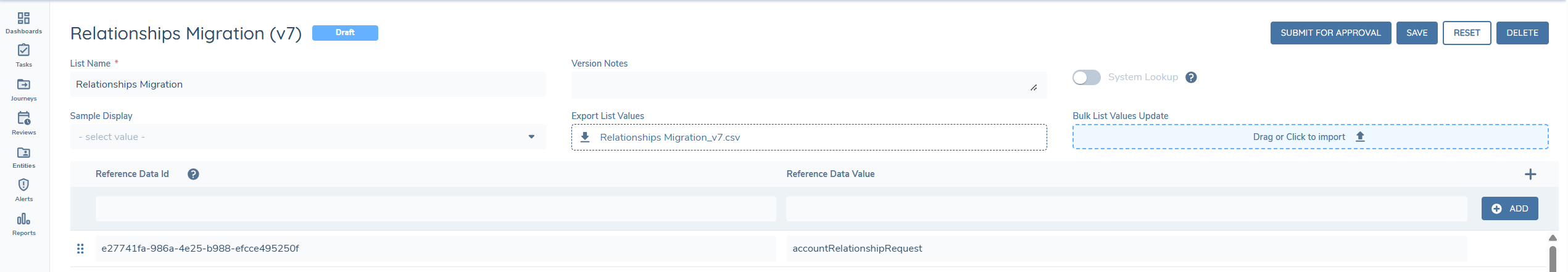The width and height of the screenshot is (1568, 272).
Task: Go to Tasks in the sidebar
Action: point(23,55)
